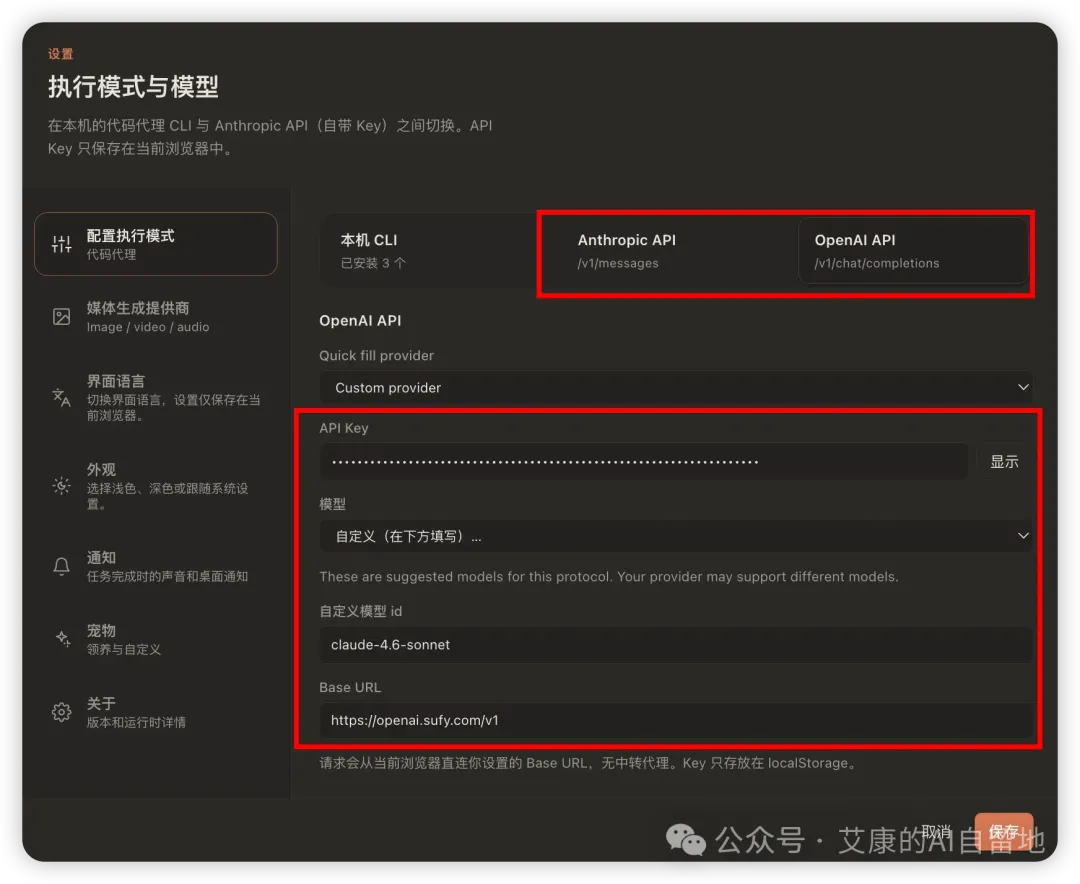Open the 配置执行模式 settings section
This screenshot has height=884, width=1080.
pyautogui.click(x=156, y=244)
